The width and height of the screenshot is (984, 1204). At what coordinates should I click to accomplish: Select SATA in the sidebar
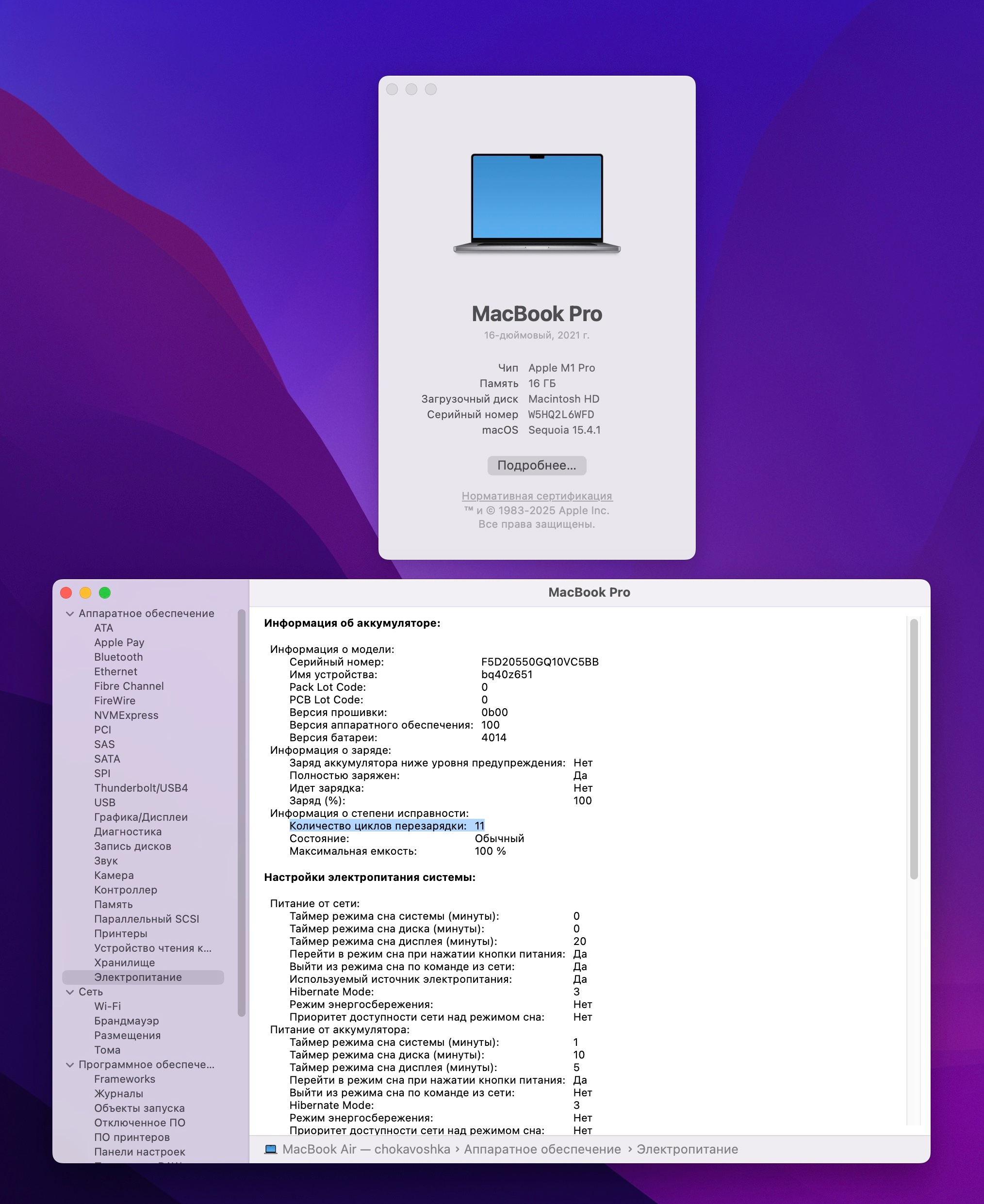(x=107, y=759)
